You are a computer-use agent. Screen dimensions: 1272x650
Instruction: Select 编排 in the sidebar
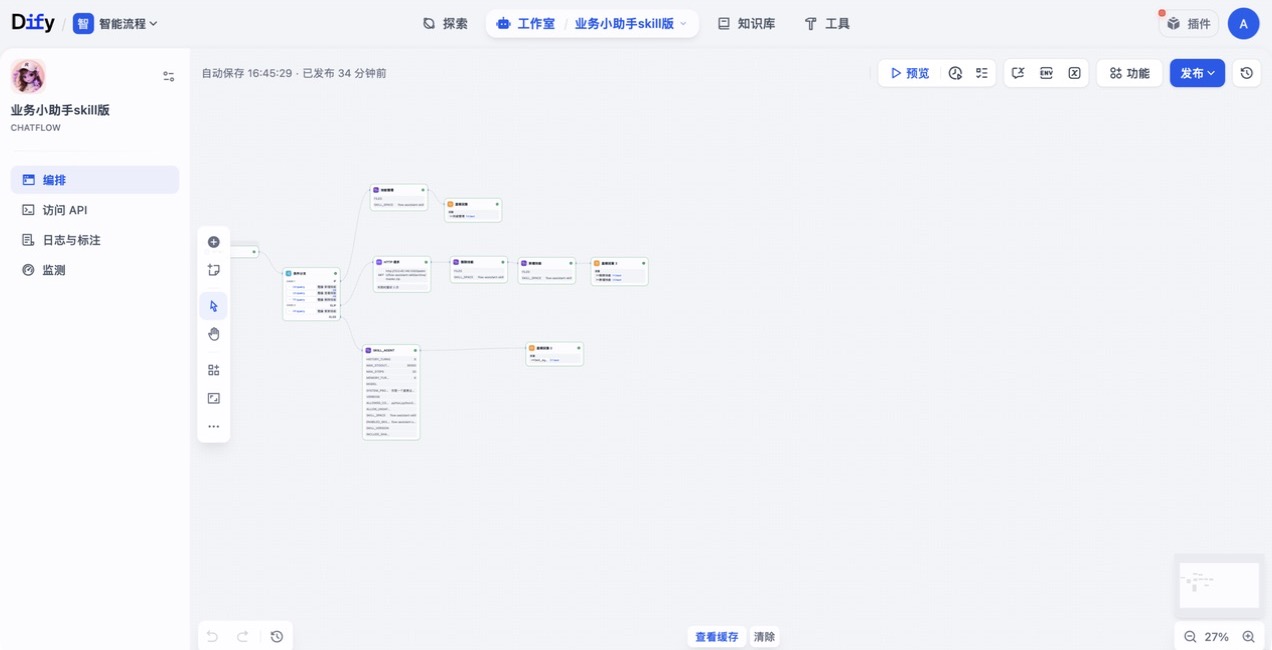click(95, 180)
